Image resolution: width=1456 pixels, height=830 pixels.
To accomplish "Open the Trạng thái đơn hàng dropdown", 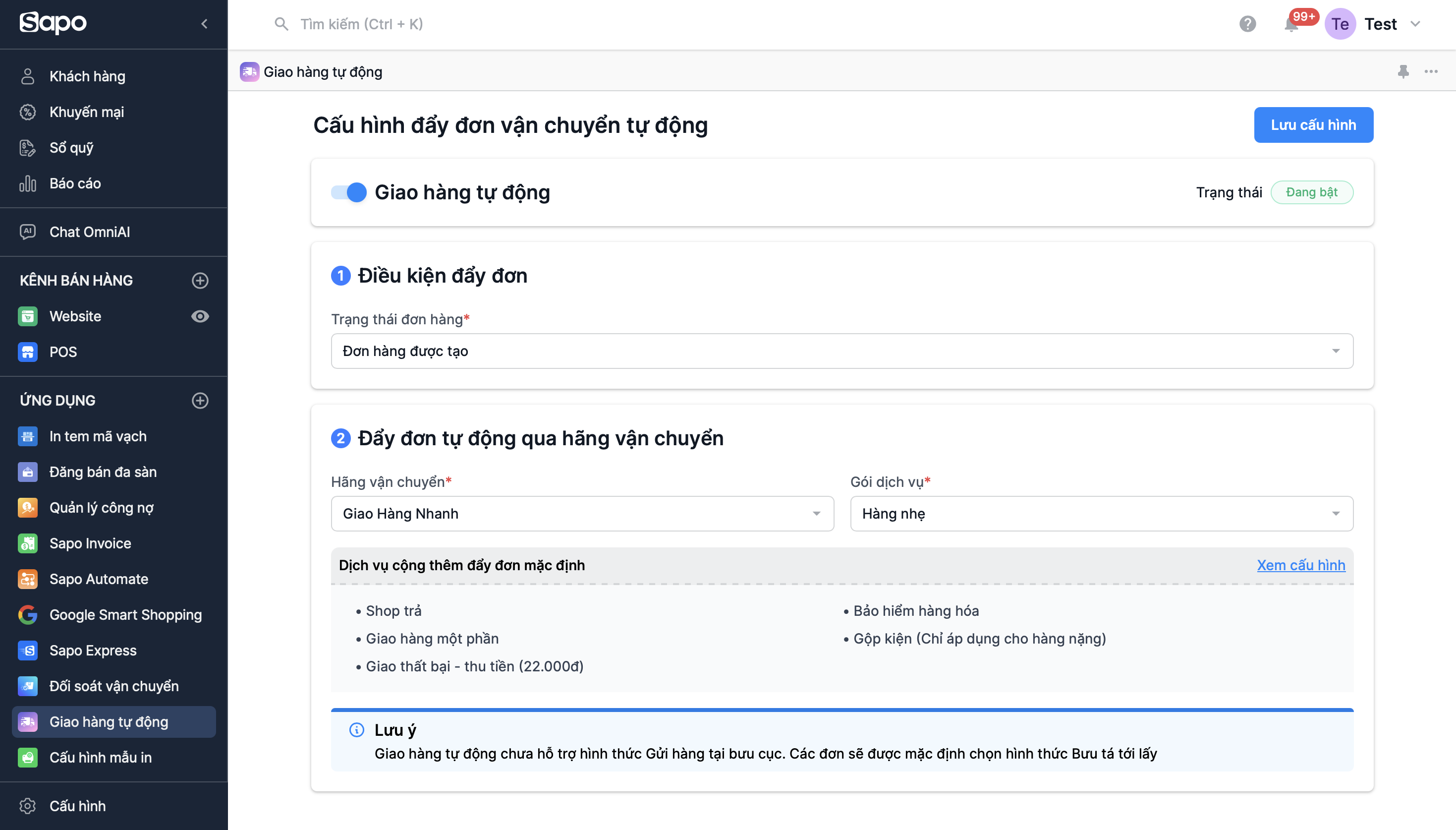I will (841, 351).
